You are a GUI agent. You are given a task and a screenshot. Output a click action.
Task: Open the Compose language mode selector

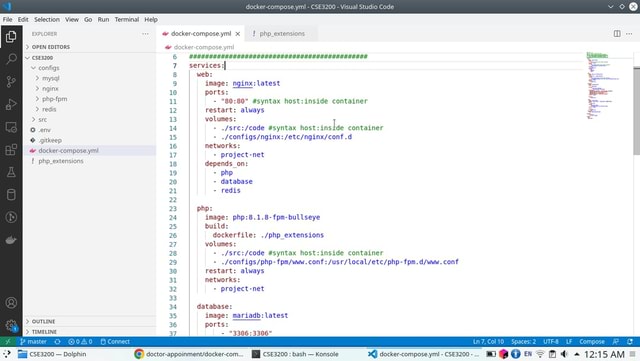click(x=591, y=341)
